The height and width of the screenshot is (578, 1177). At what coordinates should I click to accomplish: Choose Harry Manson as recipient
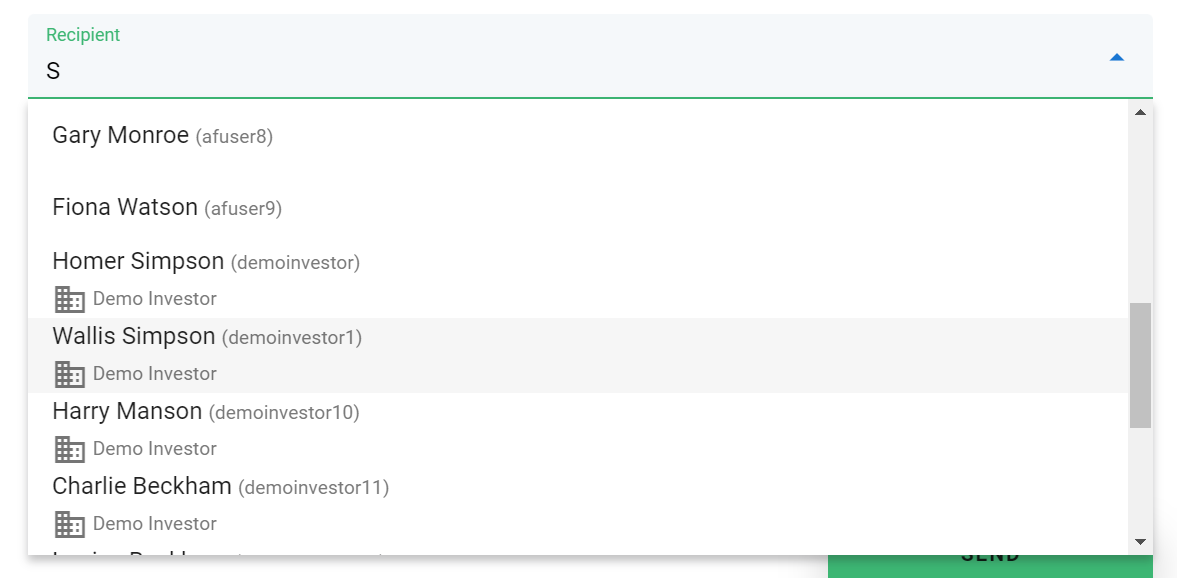pos(128,411)
